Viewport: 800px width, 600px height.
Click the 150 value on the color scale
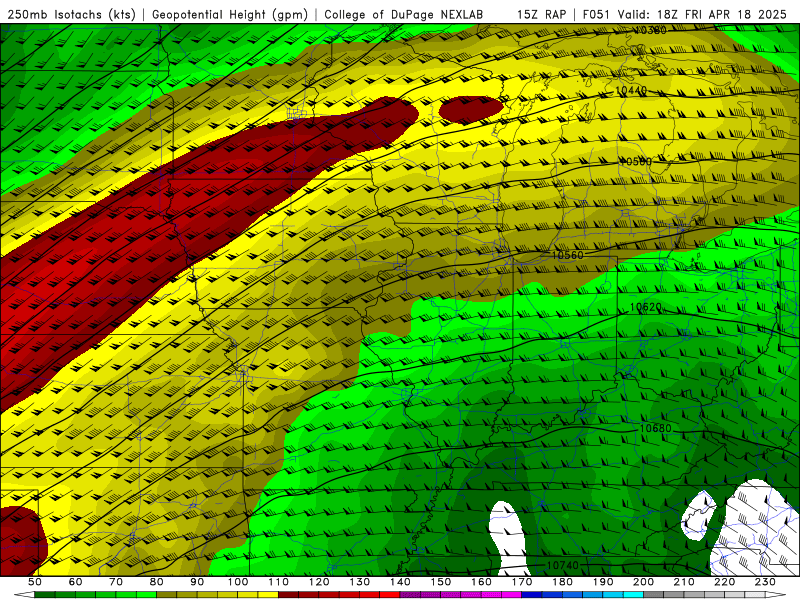point(440,582)
